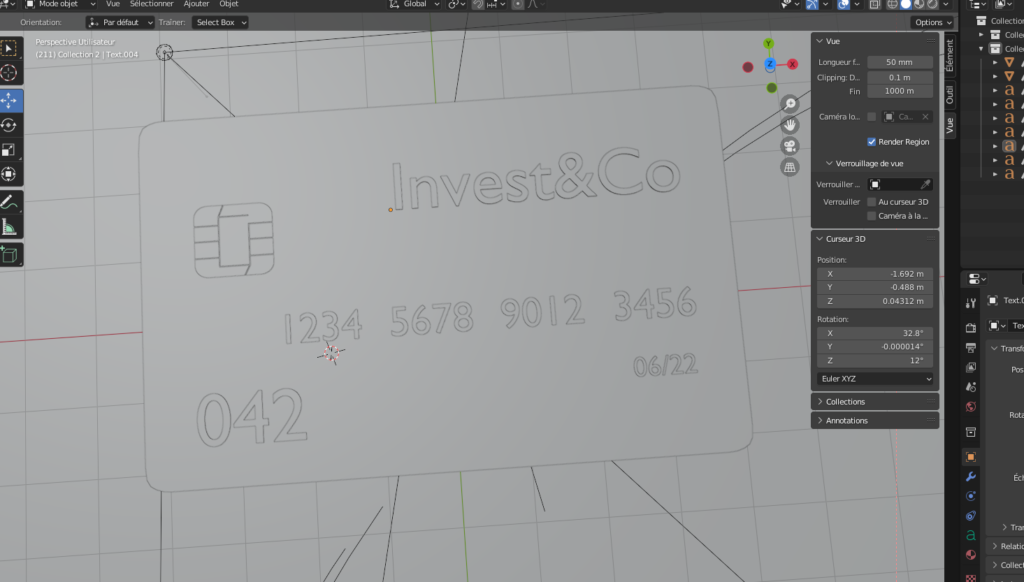Toggle viewport gizmos display button

pos(812,4)
